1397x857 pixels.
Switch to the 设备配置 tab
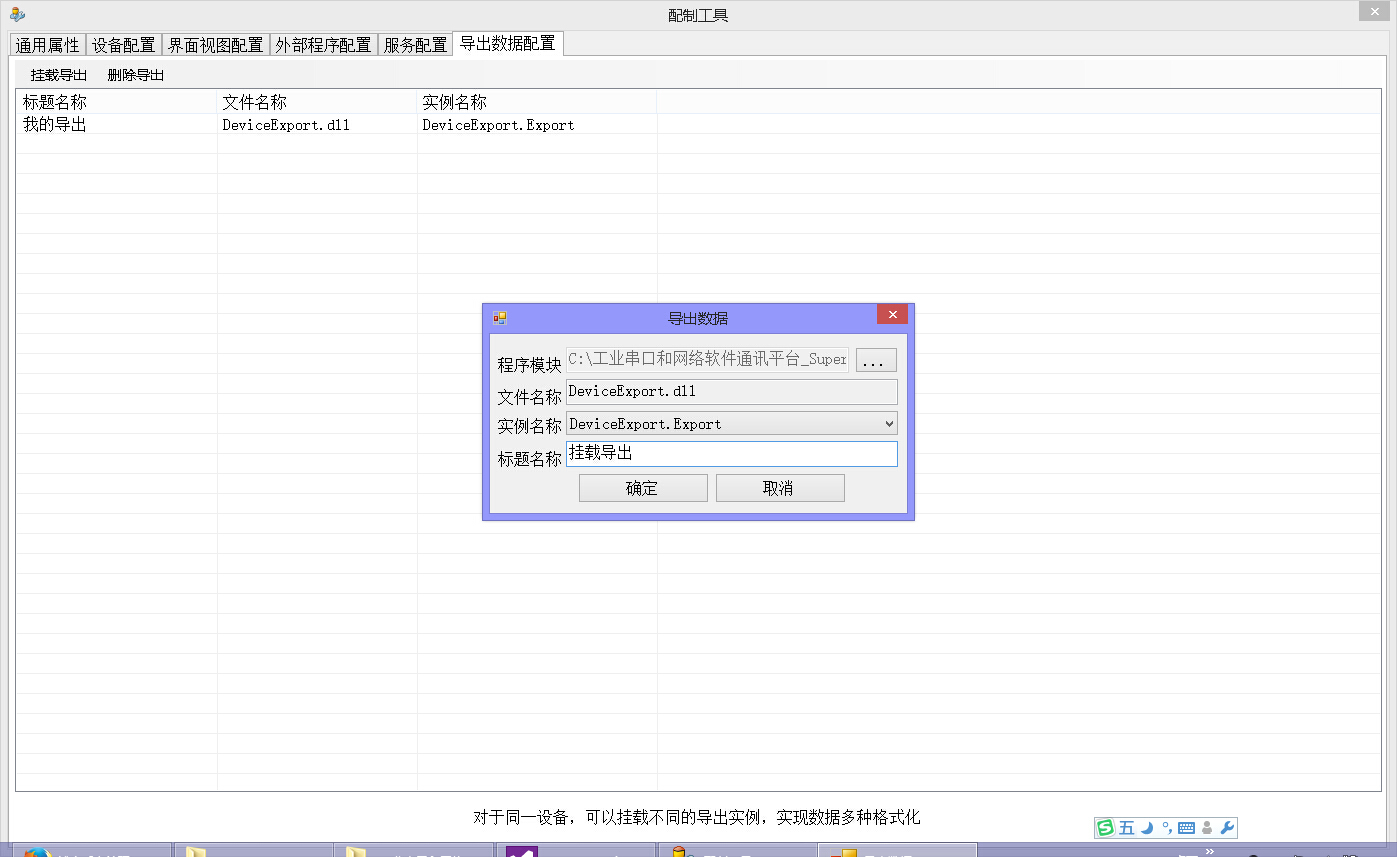tap(124, 45)
